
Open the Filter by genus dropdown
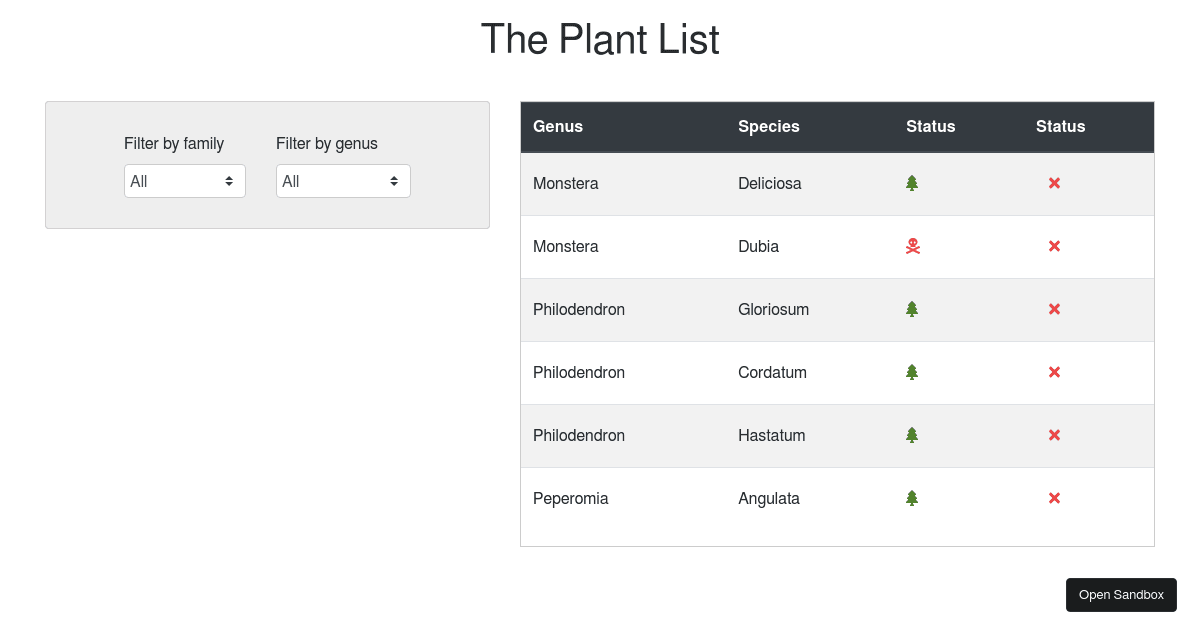pos(343,181)
